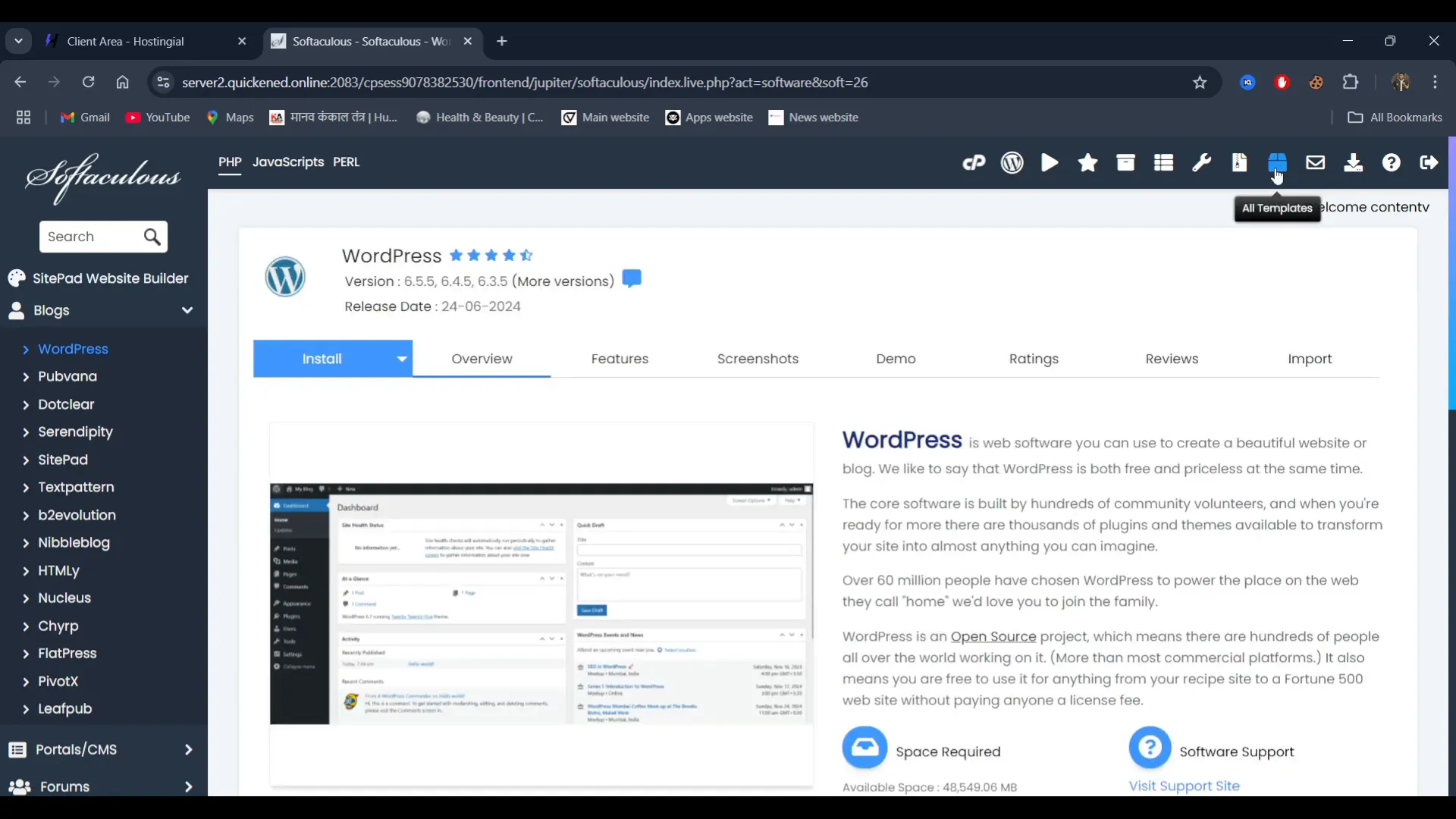Switch to Screenshots tab
Viewport: 1456px width, 819px height.
pyautogui.click(x=758, y=359)
